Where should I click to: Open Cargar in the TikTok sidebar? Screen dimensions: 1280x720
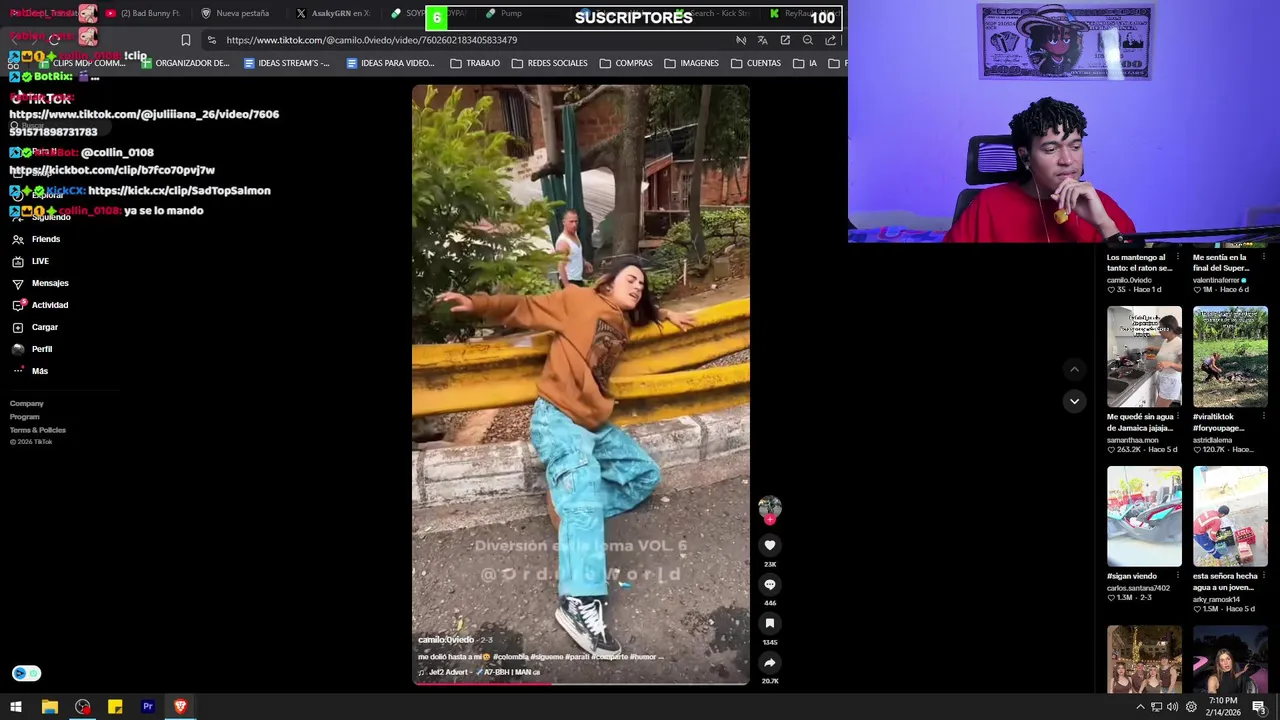(45, 327)
